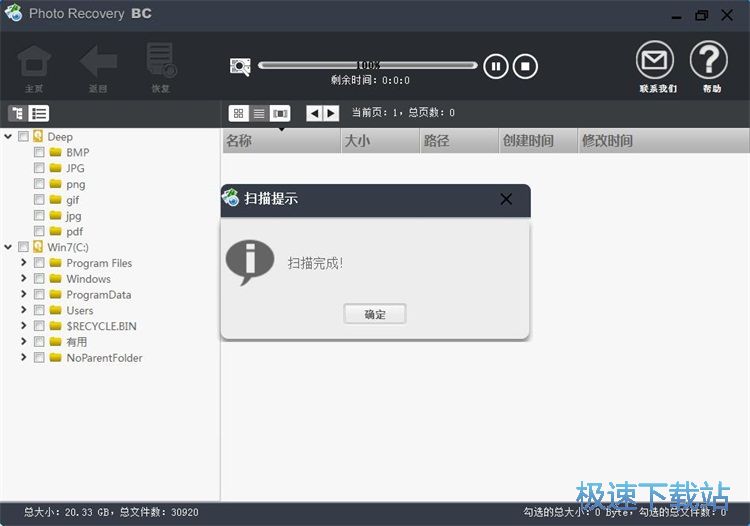Viewport: 750px width, 526px height.
Task: Check the JPG folder checkbox
Action: [39, 168]
